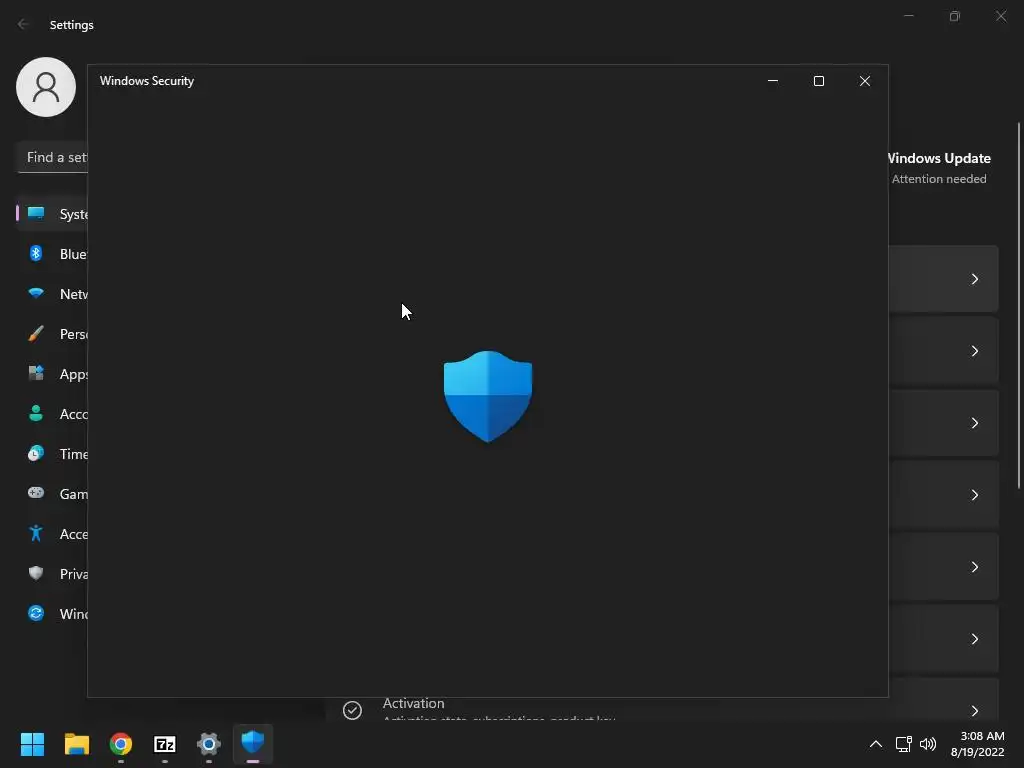This screenshot has width=1024, height=768.
Task: Click Windows Security shield in the taskbar
Action: tap(253, 743)
